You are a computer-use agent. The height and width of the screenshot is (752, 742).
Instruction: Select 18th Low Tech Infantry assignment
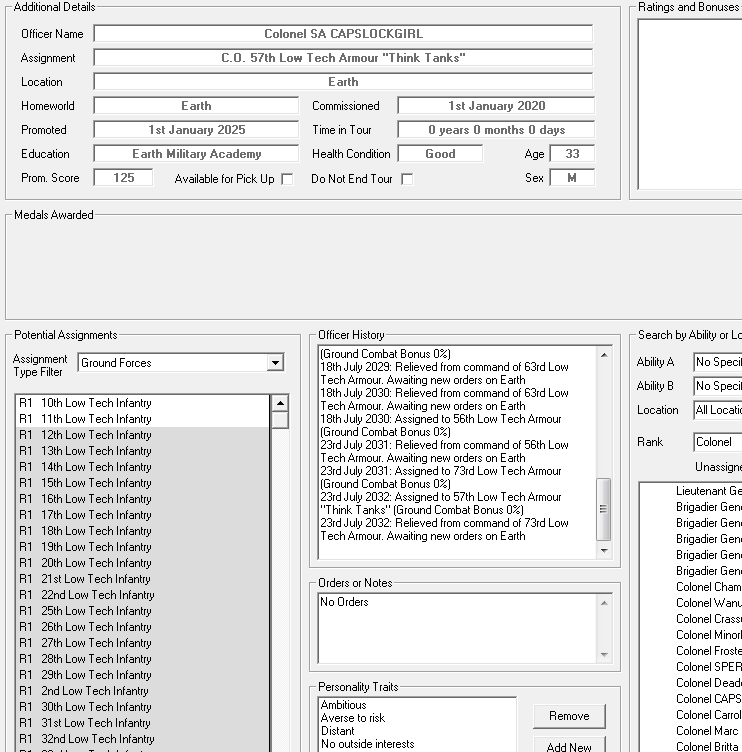(x=142, y=531)
